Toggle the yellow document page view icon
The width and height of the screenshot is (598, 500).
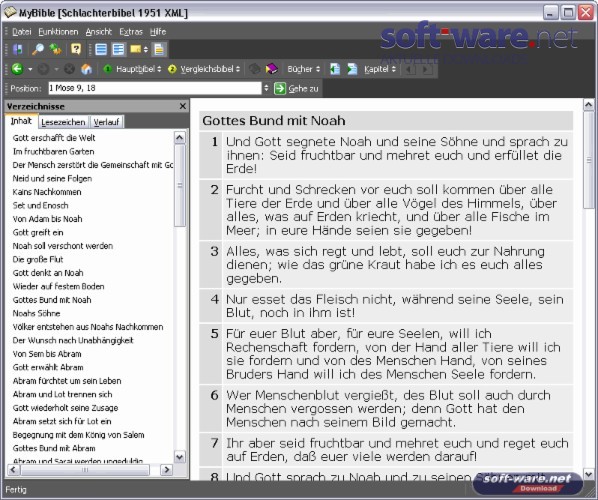pyautogui.click(x=159, y=50)
